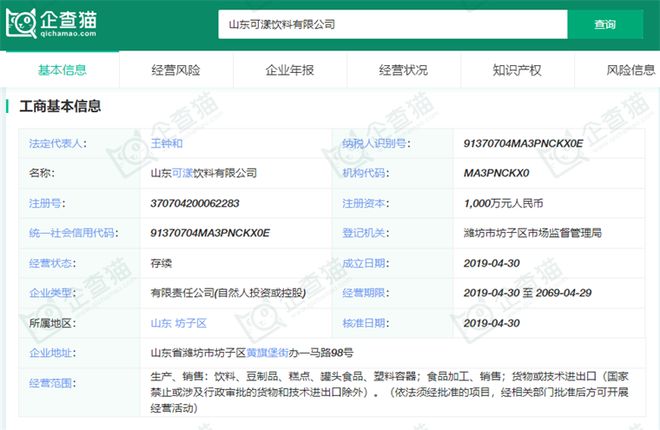This screenshot has height=430, width=660.
Task: Open the 风险信息 tab
Action: point(631,70)
